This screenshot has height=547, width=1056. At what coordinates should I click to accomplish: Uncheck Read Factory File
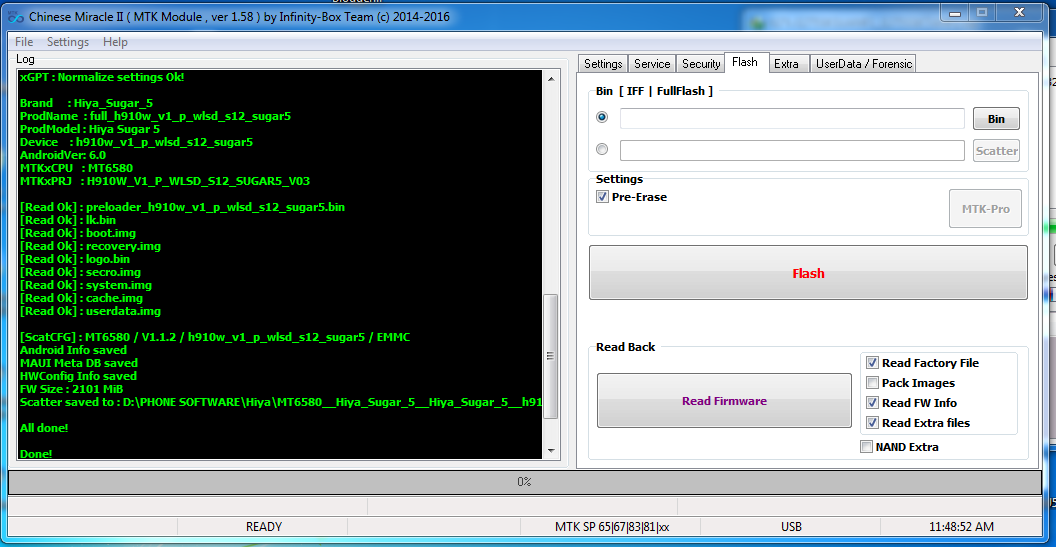(872, 362)
